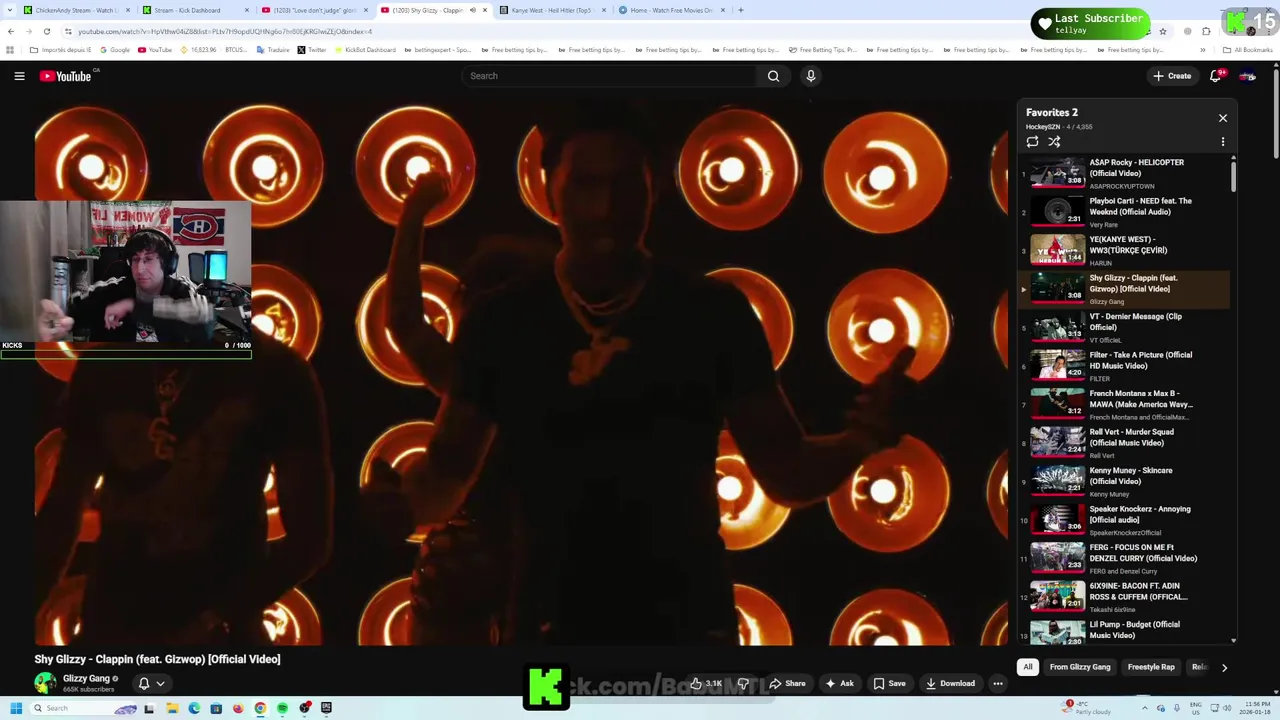Go to YouTube home via logo
The width and height of the screenshot is (1280, 720).
[x=66, y=76]
